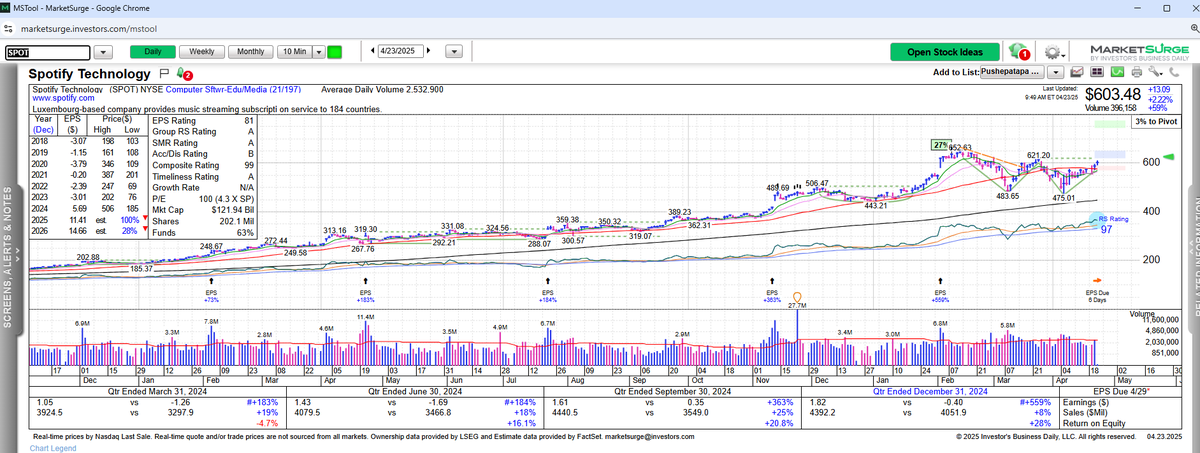Select the 10 Min intraday interval

tap(293, 51)
